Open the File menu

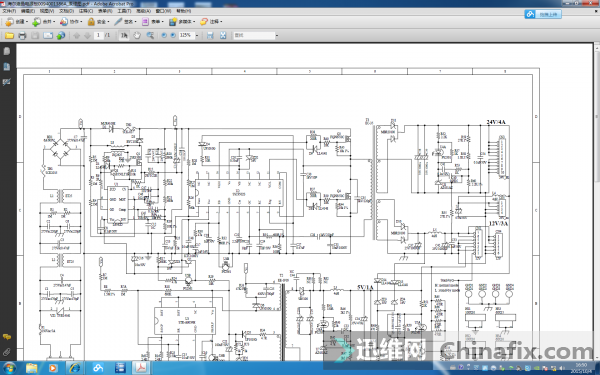[x=9, y=11]
